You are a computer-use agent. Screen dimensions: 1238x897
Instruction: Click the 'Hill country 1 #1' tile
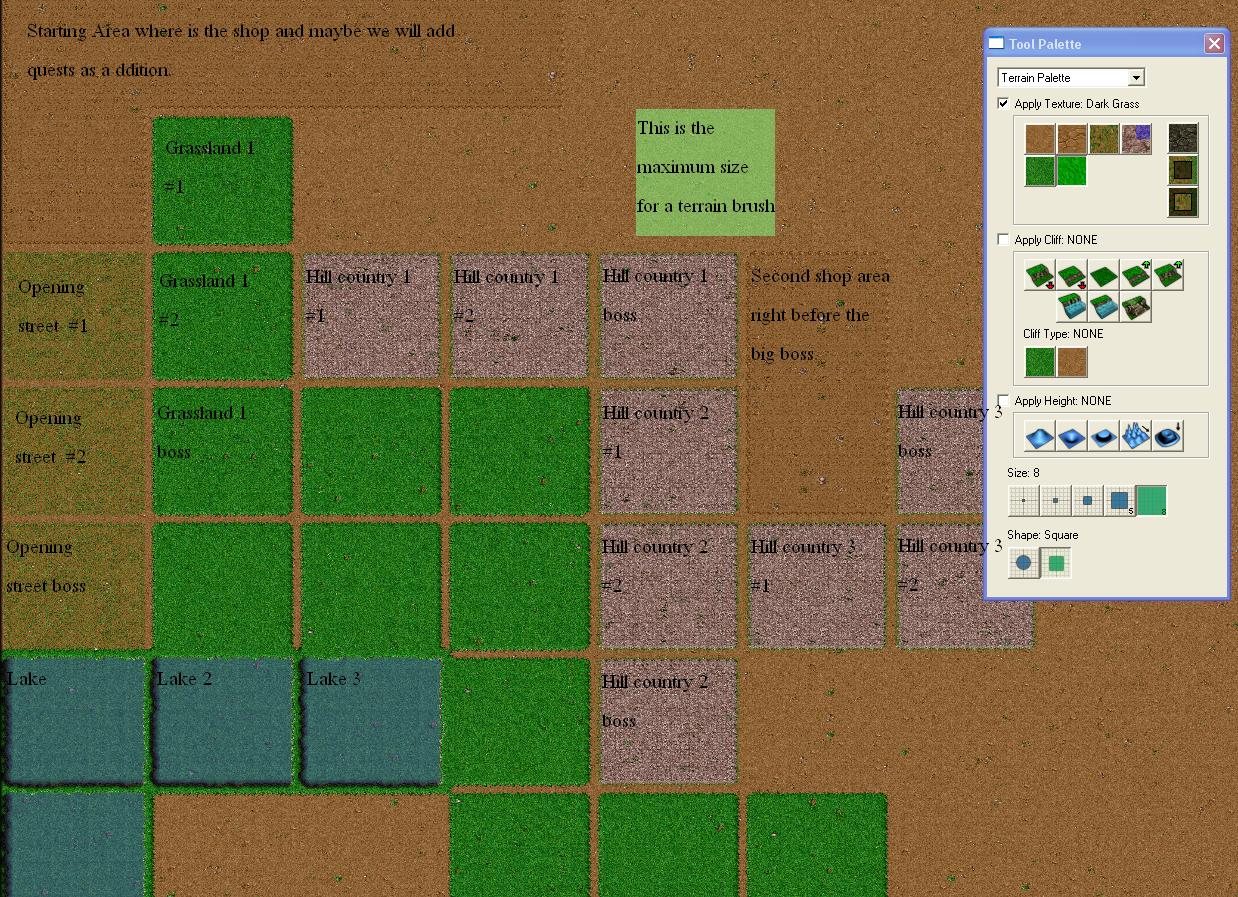coord(371,316)
